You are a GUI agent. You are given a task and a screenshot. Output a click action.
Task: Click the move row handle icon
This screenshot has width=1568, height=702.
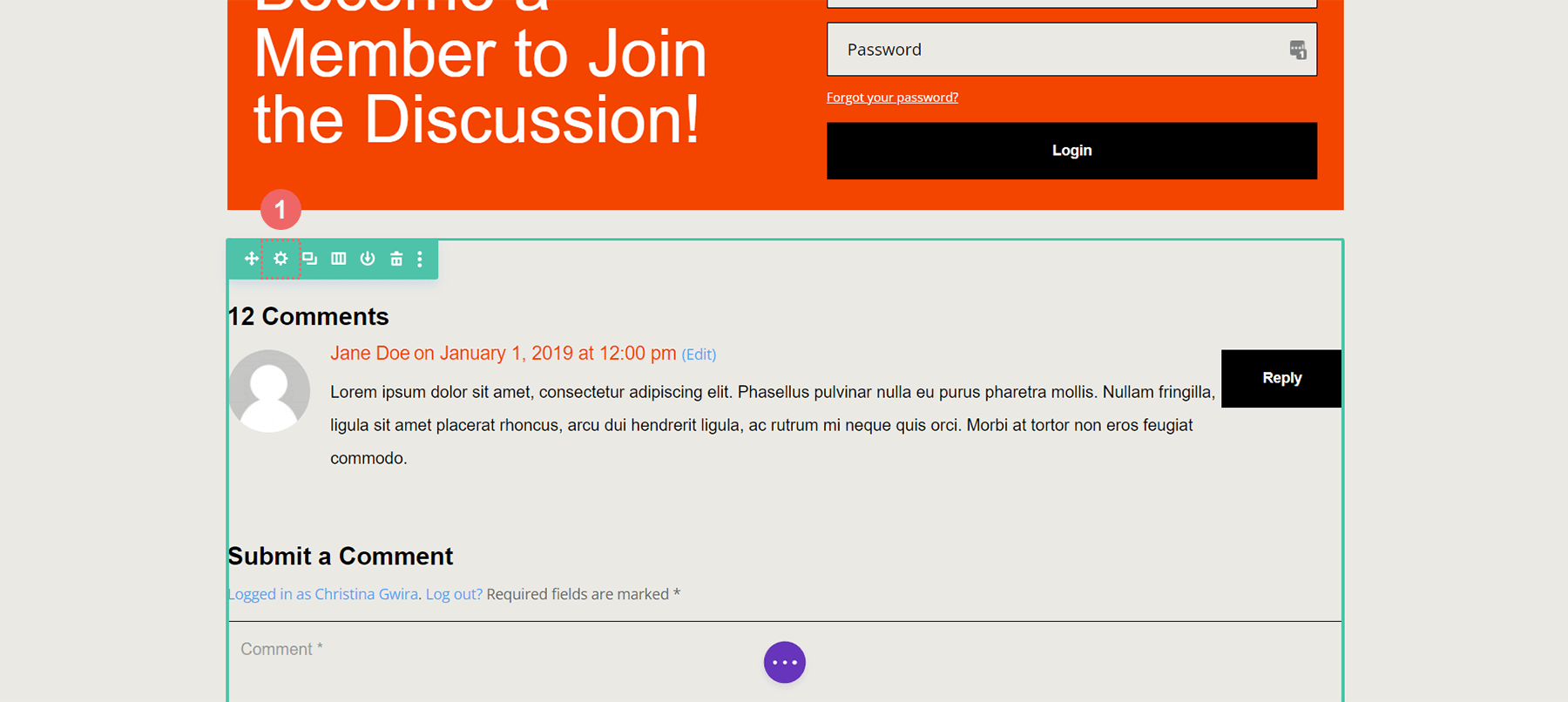click(251, 259)
